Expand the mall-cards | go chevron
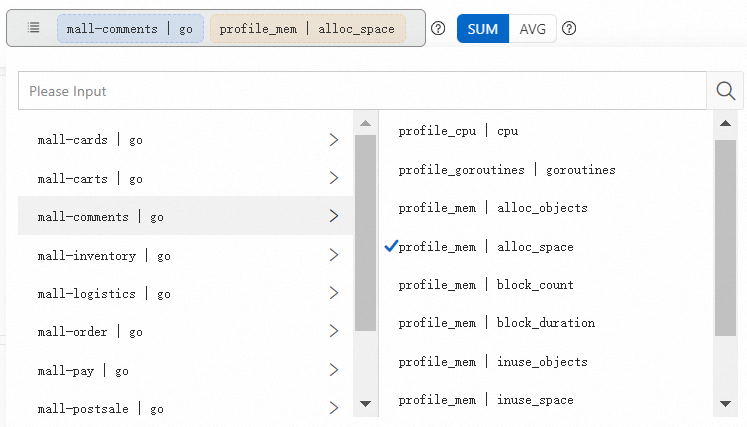747x427 pixels. pyautogui.click(x=334, y=140)
